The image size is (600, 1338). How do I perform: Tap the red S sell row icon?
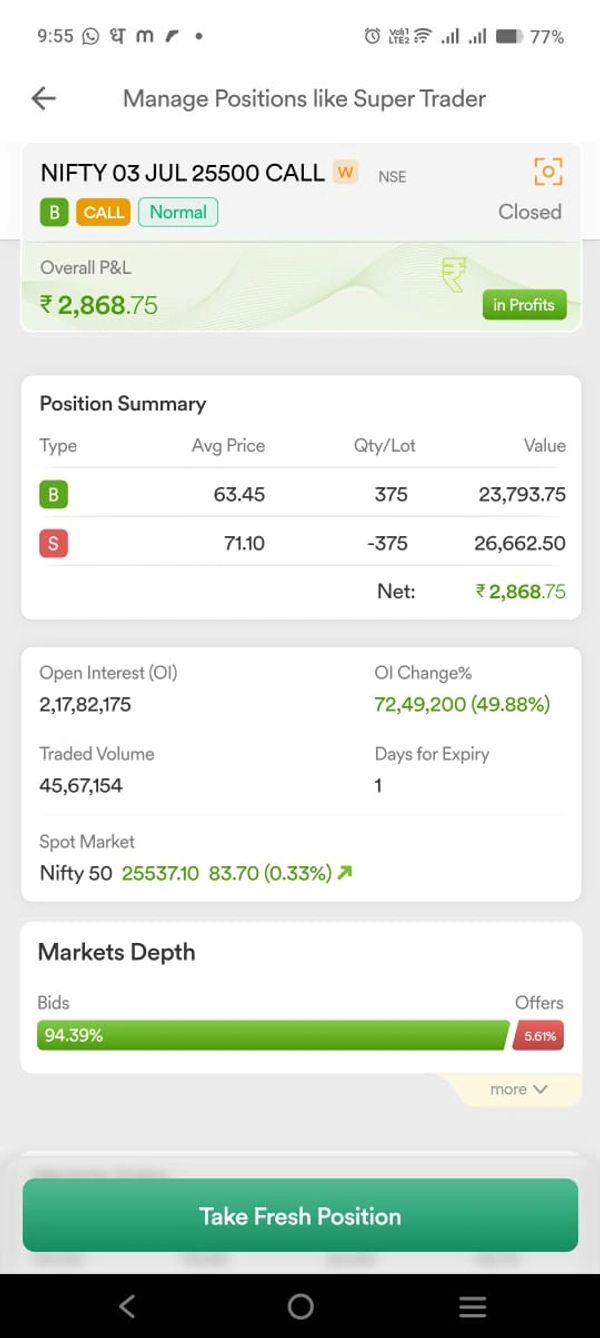54,544
